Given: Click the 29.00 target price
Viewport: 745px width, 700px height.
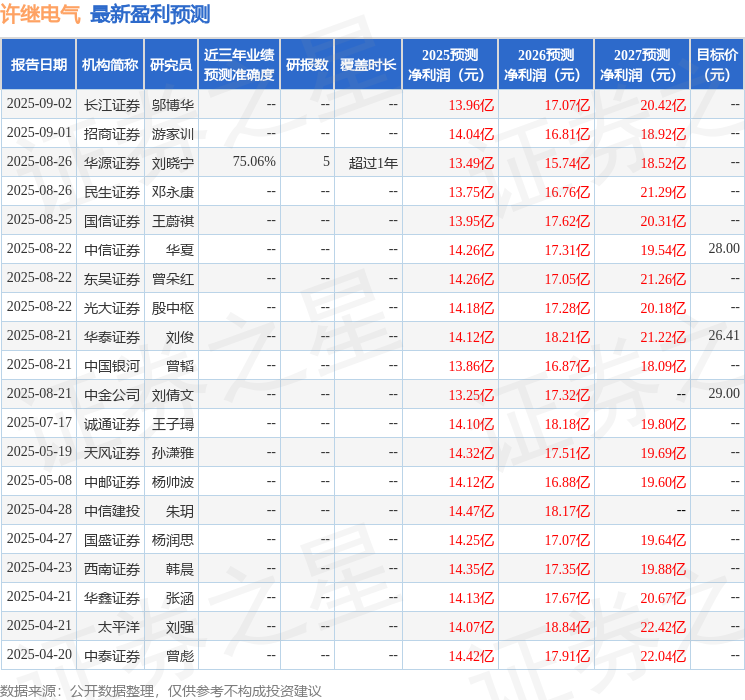Looking at the screenshot, I should 724,393.
